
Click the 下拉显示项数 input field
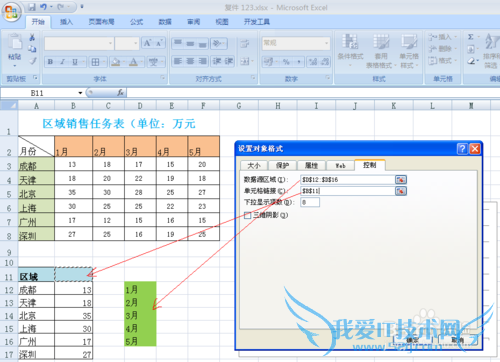click(x=310, y=202)
